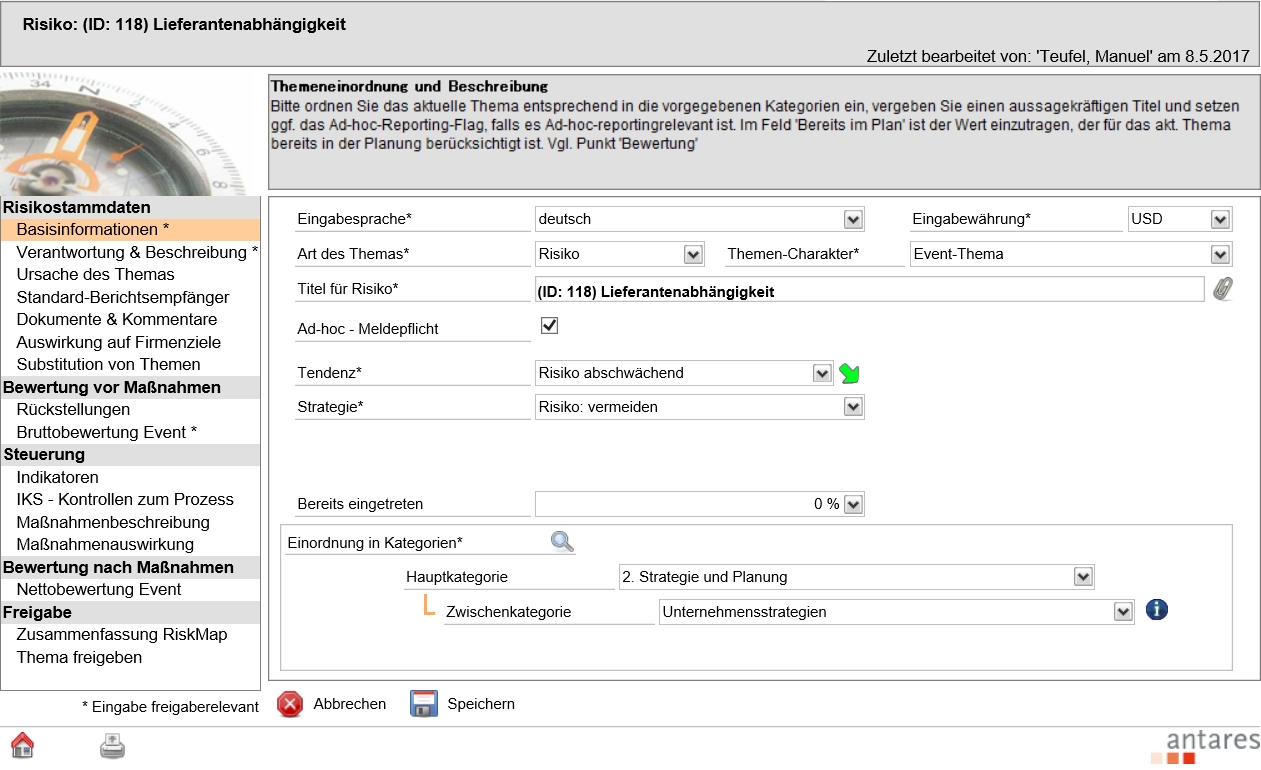Click the green tendency arrow icon

coord(850,374)
